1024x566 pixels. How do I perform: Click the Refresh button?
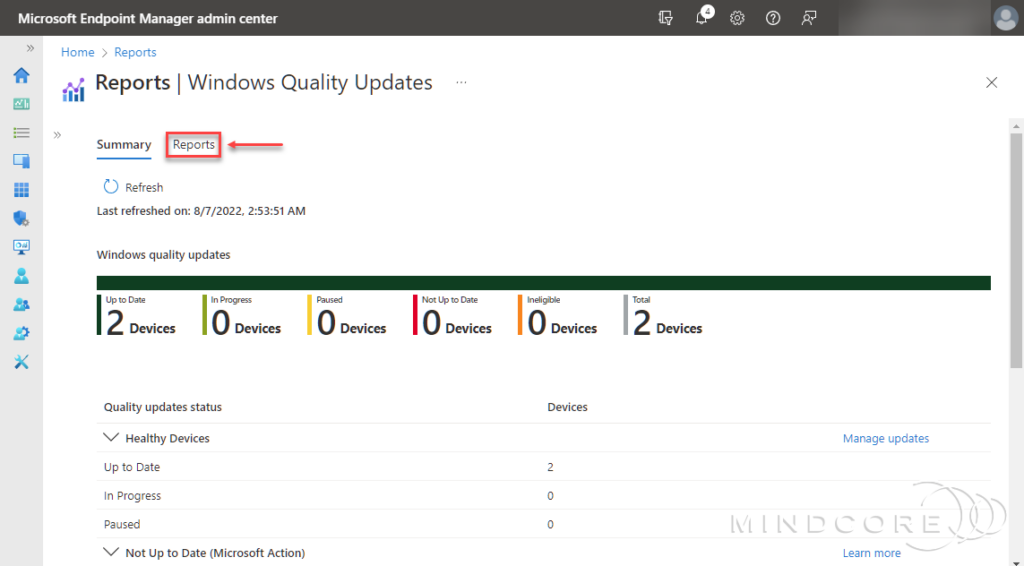click(x=133, y=187)
